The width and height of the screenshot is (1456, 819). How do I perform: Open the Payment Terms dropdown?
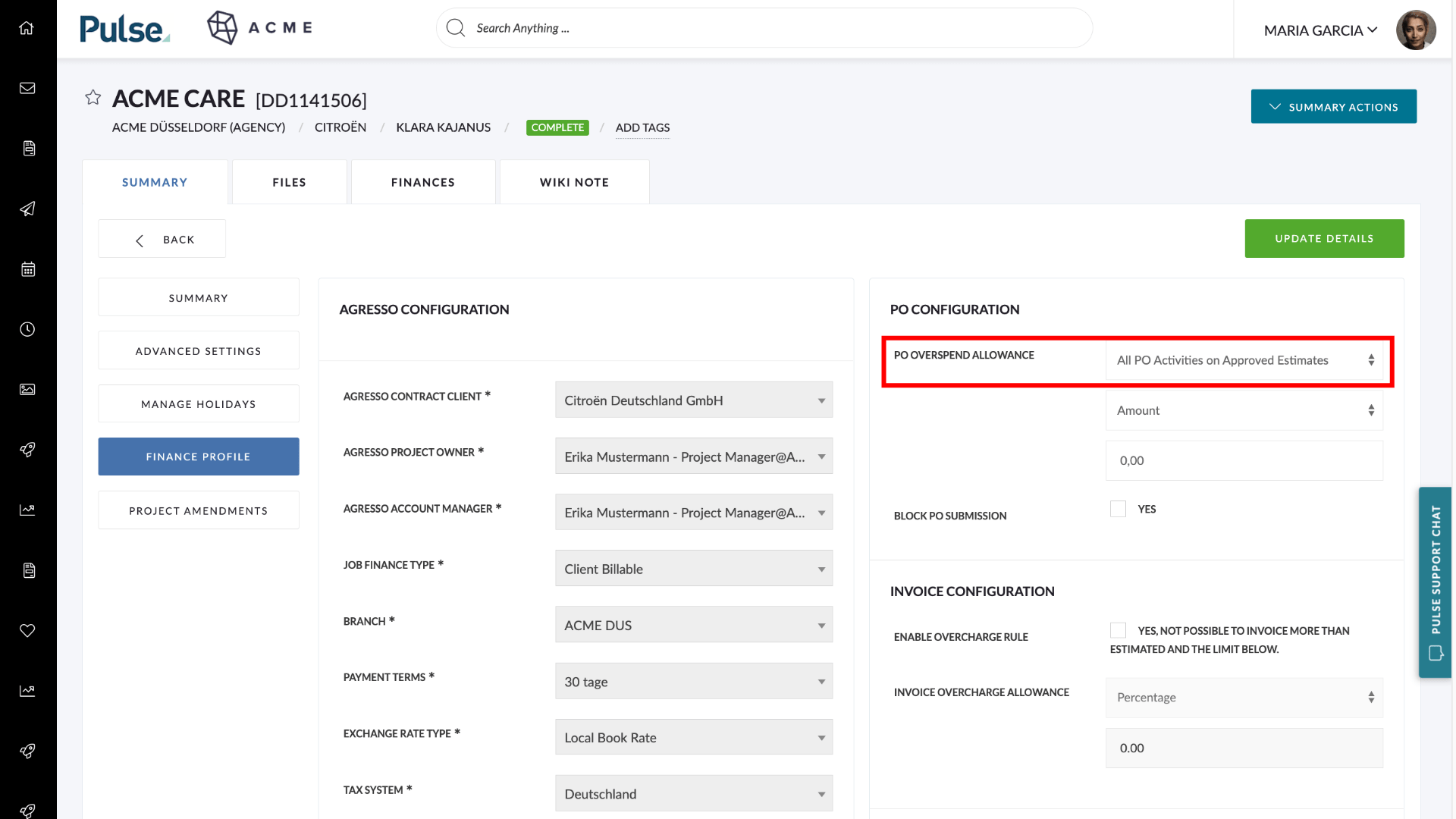click(x=694, y=681)
